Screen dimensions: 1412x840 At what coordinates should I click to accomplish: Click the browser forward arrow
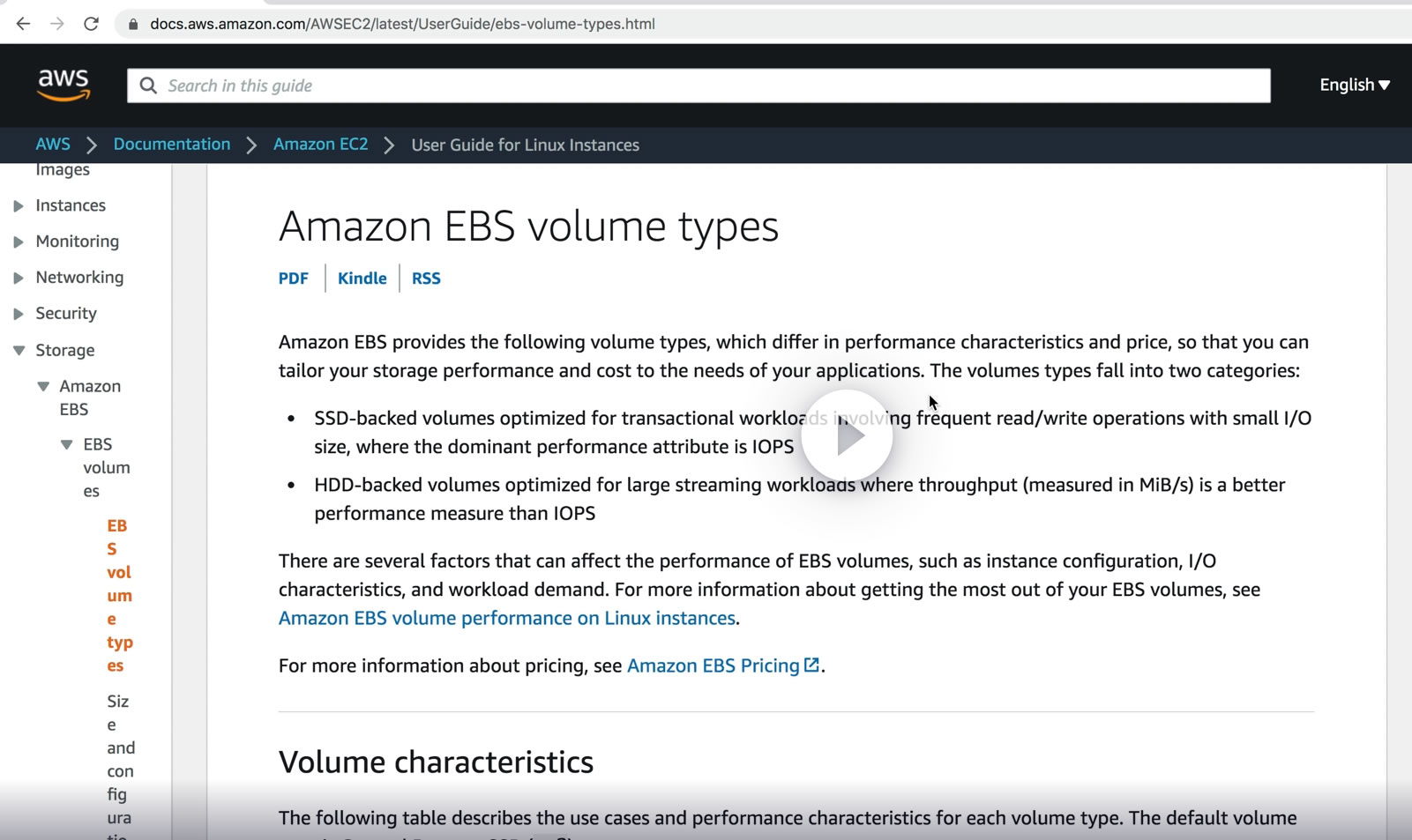tap(57, 24)
